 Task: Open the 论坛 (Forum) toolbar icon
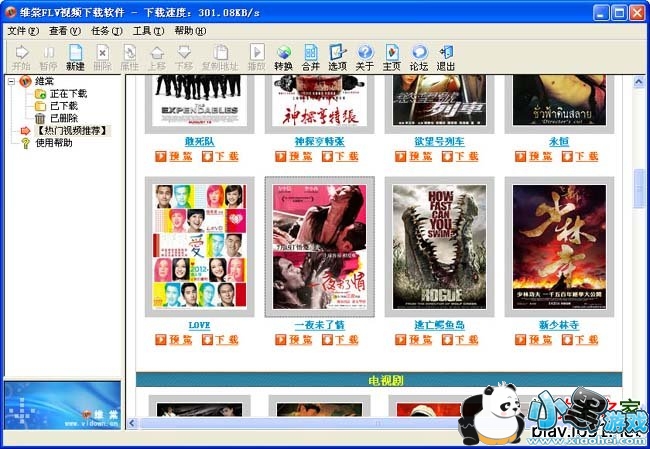click(x=419, y=57)
